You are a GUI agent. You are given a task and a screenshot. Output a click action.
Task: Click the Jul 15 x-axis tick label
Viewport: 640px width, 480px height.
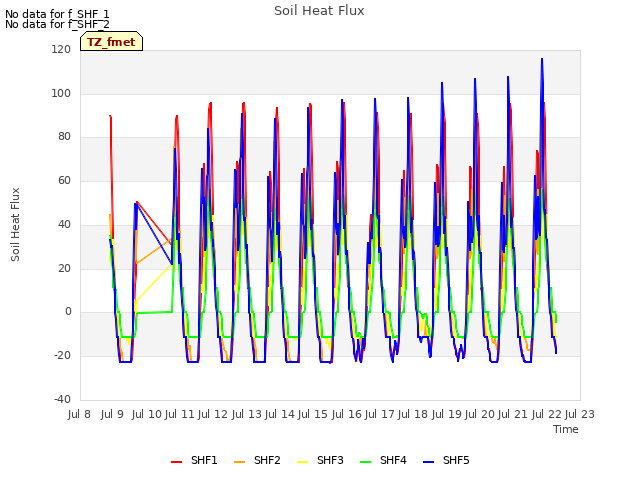(x=313, y=414)
